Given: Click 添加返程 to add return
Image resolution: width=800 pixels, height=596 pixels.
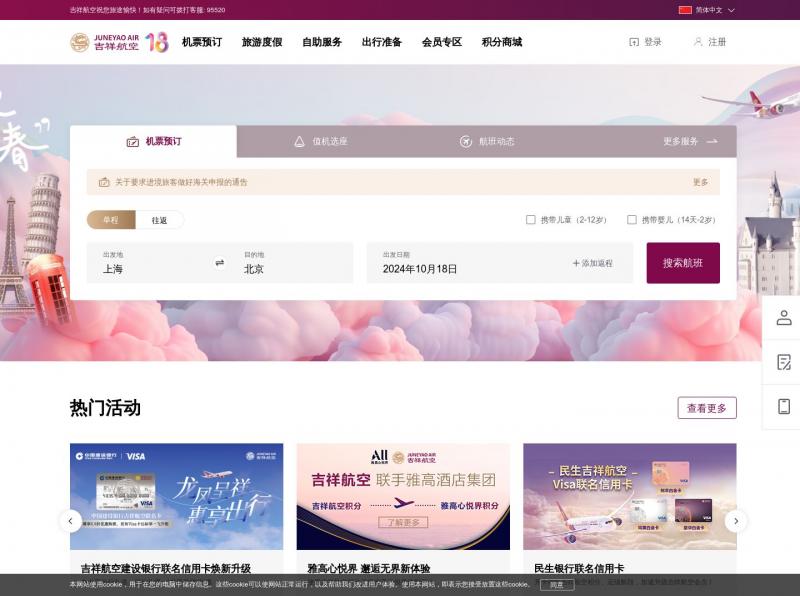Looking at the screenshot, I should tap(592, 263).
